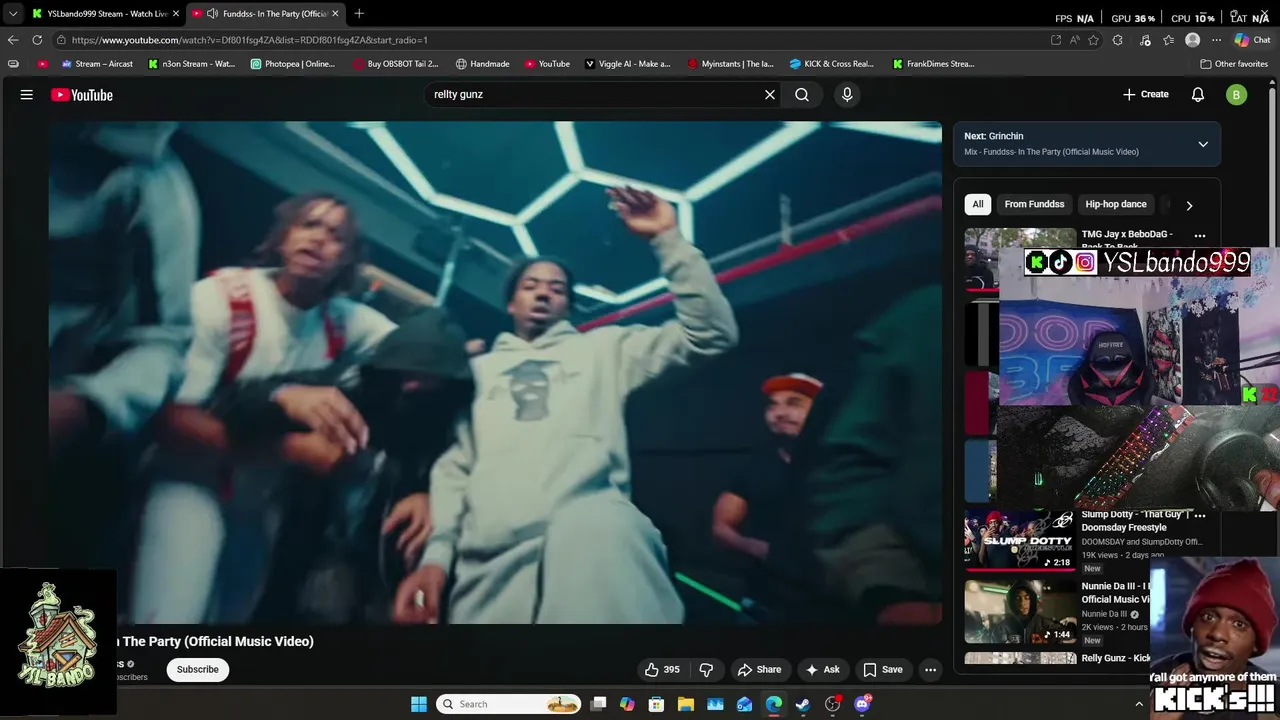Open the Copilot Chat button

1252,40
